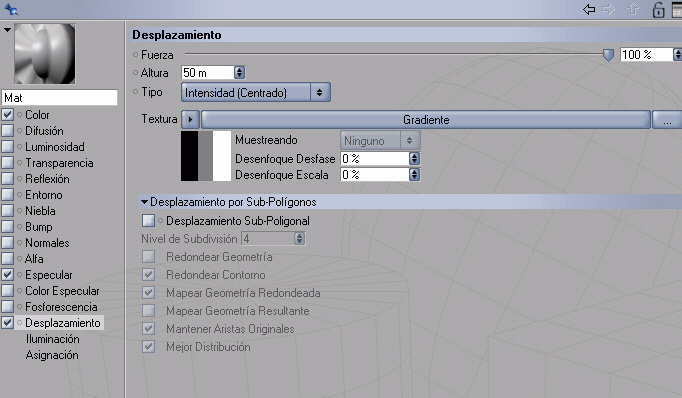Collapse Desplazamiento por Sub-Polígonos section
Image resolution: width=682 pixels, height=398 pixels.
click(144, 202)
